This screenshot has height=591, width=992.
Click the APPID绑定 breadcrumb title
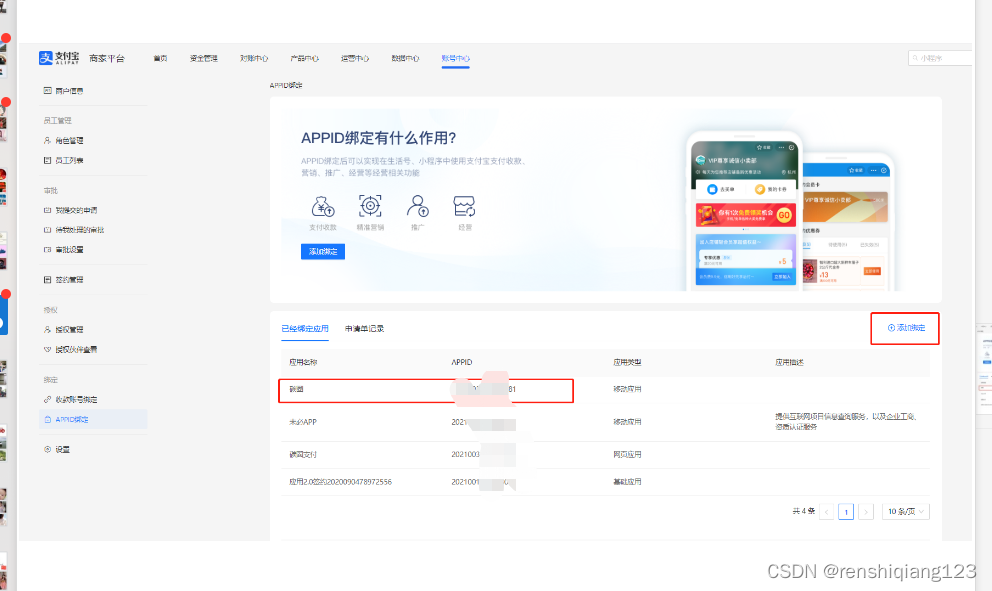pyautogui.click(x=286, y=85)
